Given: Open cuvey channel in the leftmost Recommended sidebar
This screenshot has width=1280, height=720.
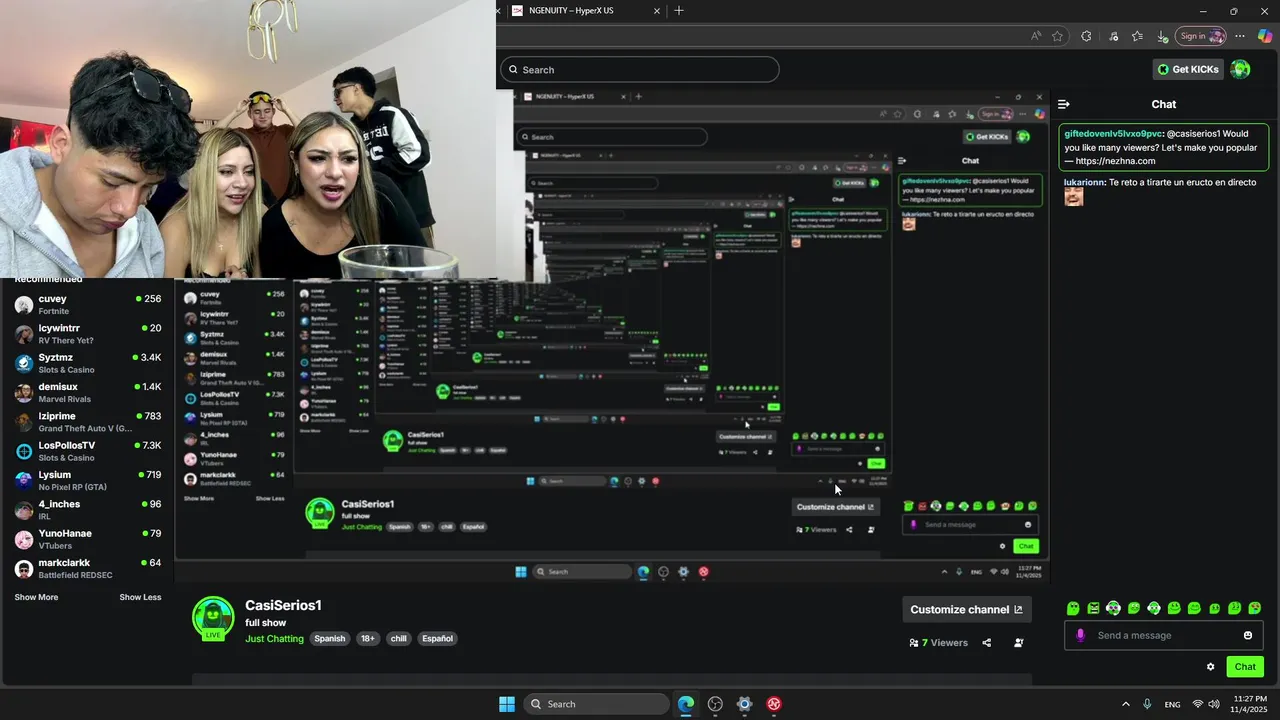Looking at the screenshot, I should coord(88,304).
